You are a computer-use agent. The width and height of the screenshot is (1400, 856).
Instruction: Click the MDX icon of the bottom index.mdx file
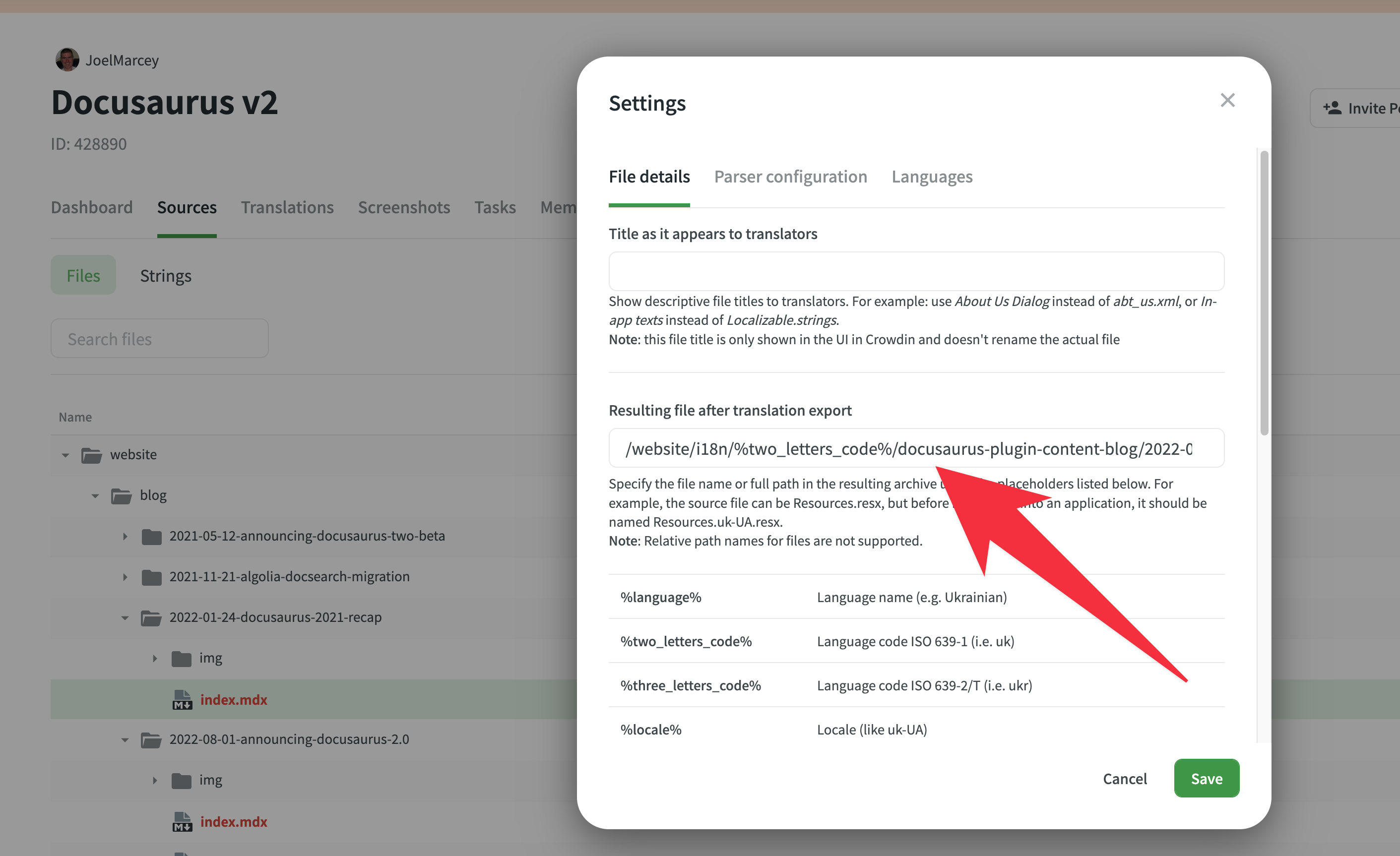pos(181,821)
